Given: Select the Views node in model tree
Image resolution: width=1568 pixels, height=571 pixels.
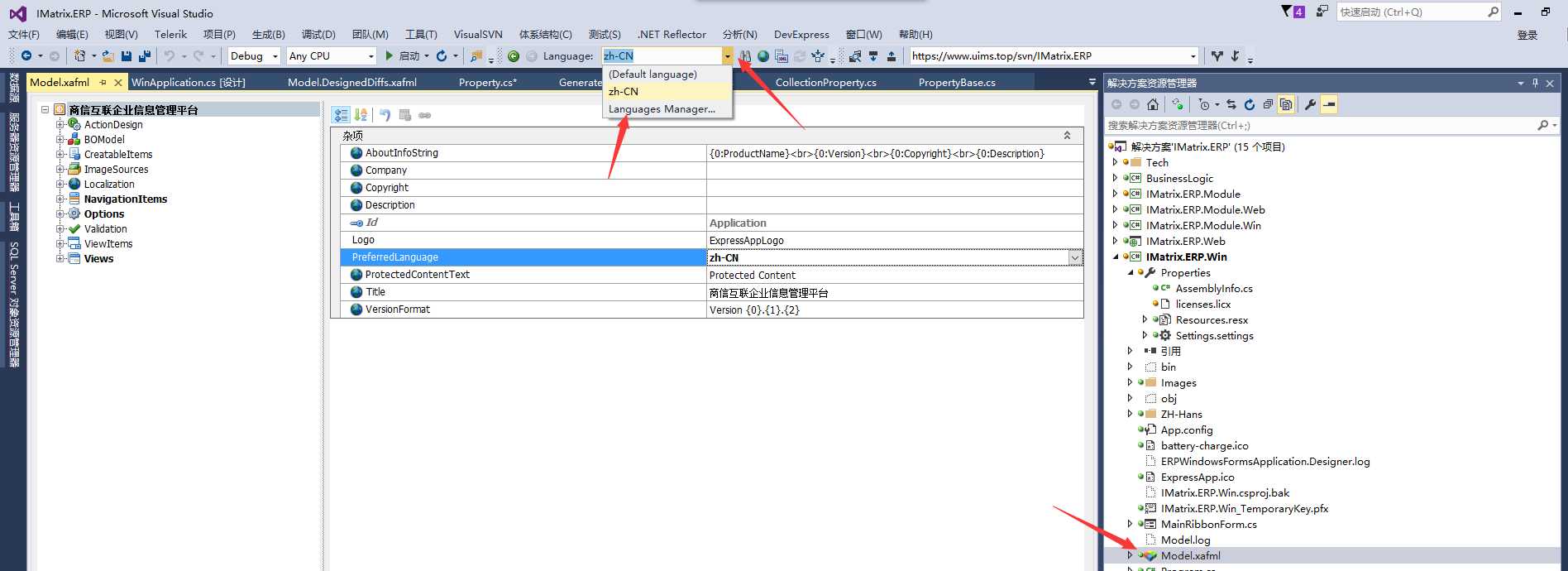Looking at the screenshot, I should tap(98, 258).
